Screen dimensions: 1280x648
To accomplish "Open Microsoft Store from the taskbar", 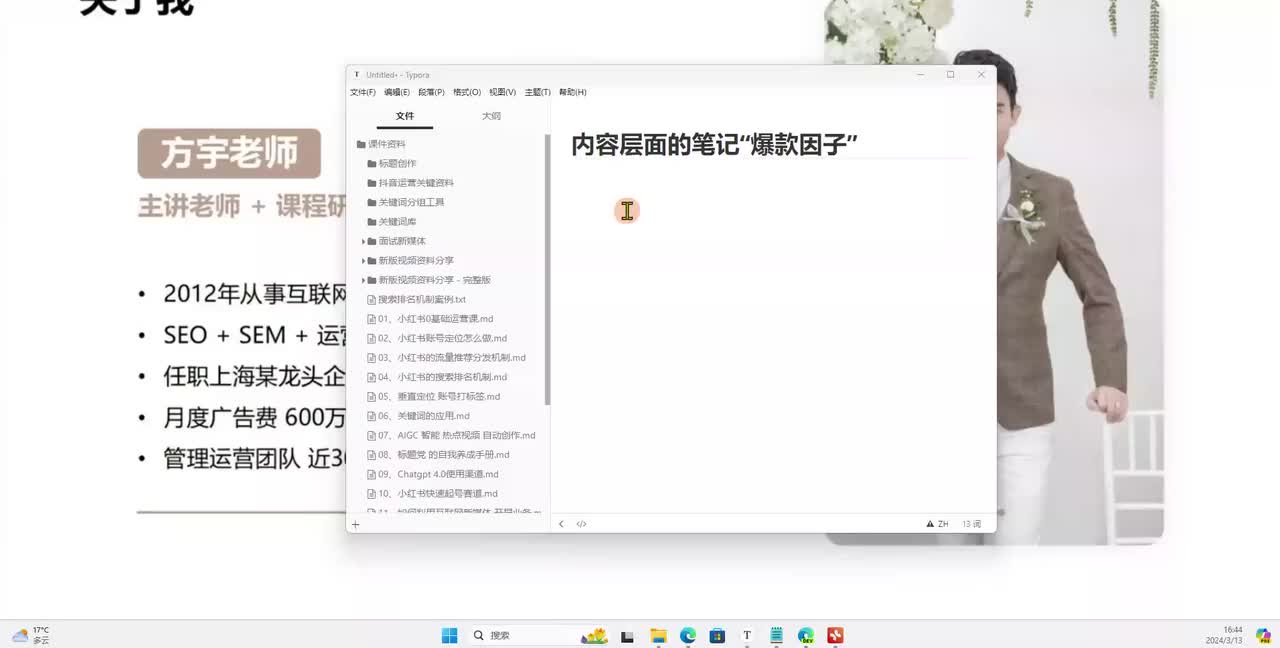I will click(x=717, y=635).
